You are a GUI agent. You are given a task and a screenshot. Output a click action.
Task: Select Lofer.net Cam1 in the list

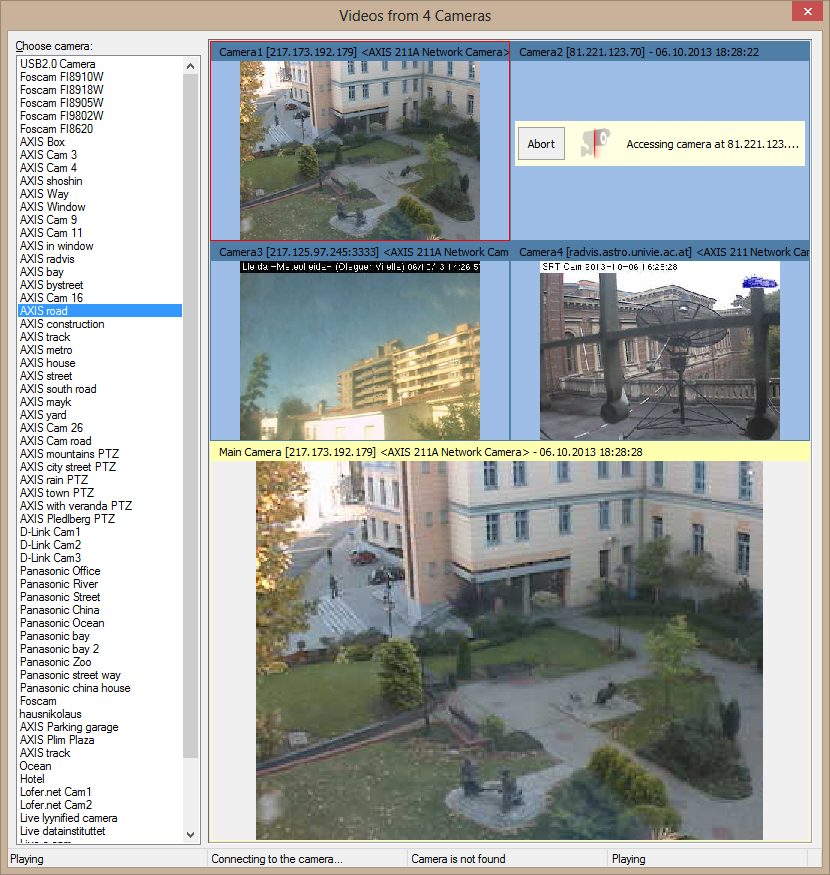(56, 792)
